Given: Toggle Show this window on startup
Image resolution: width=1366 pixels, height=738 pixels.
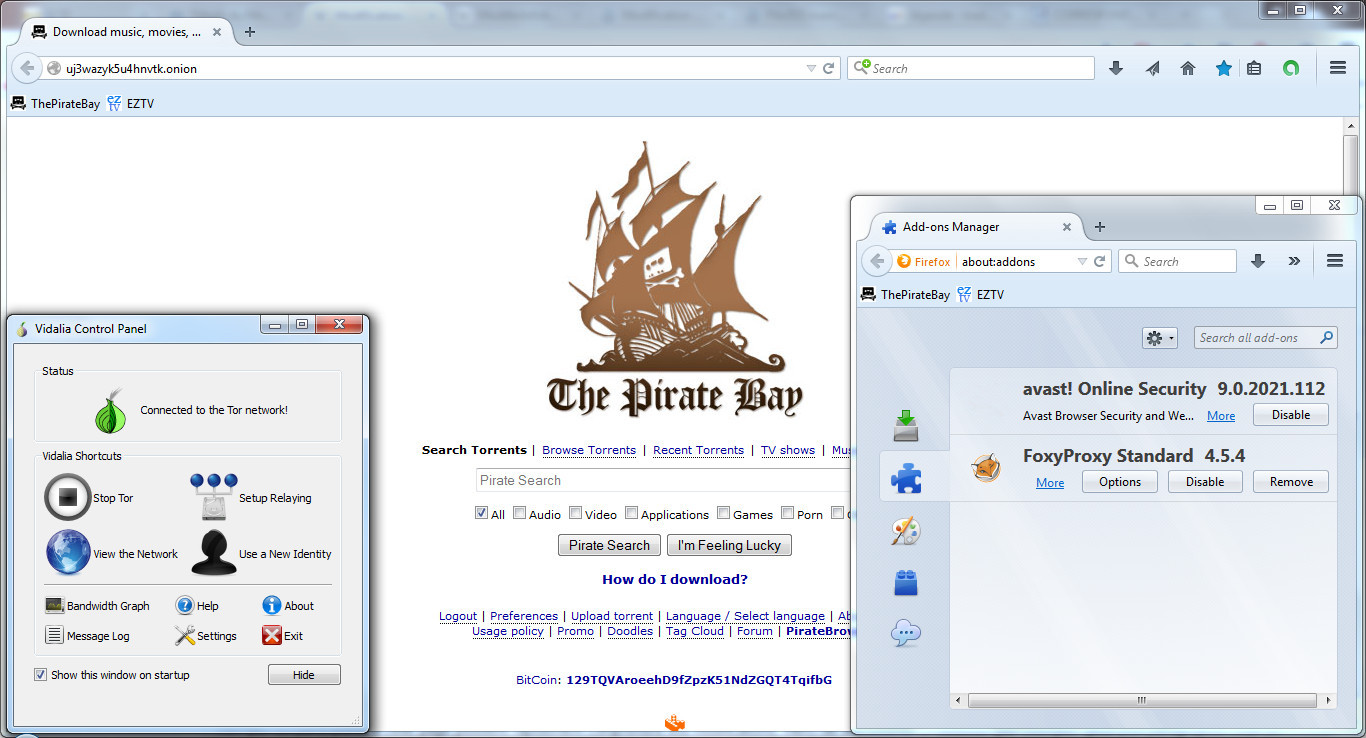Looking at the screenshot, I should pyautogui.click(x=41, y=675).
